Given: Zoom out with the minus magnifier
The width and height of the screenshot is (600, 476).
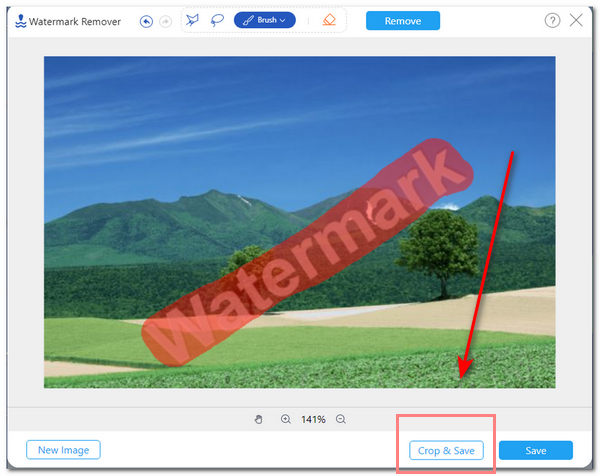Looking at the screenshot, I should [x=341, y=419].
